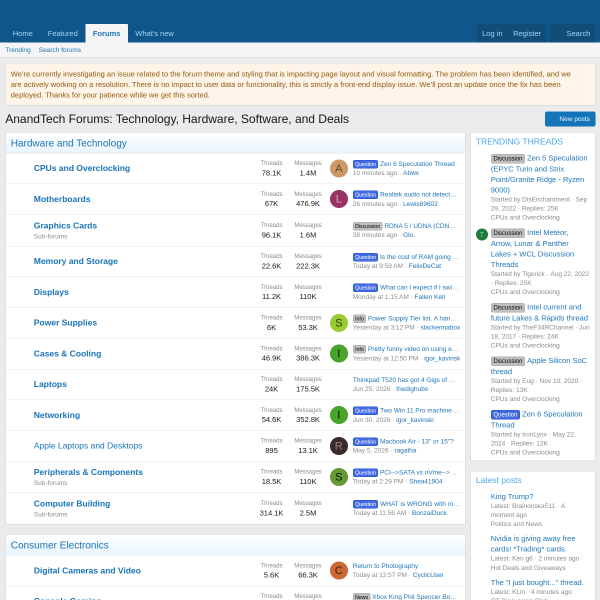Open the Computer Building forum
The image size is (600, 600).
click(x=72, y=504)
